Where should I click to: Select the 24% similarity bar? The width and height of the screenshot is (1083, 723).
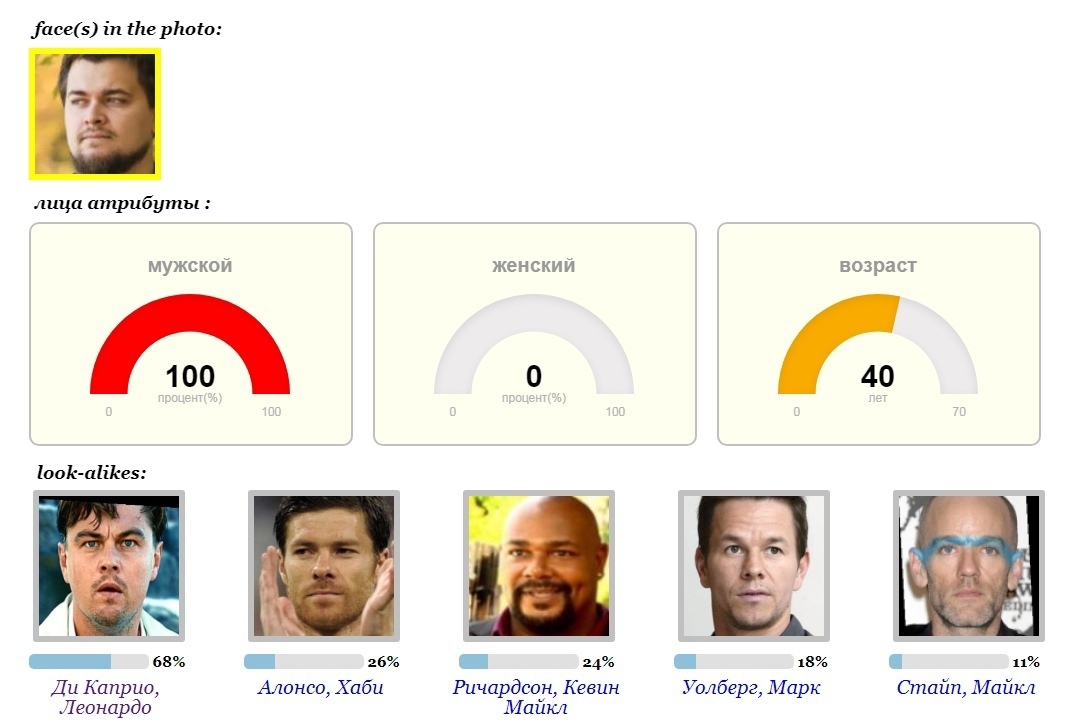point(518,661)
